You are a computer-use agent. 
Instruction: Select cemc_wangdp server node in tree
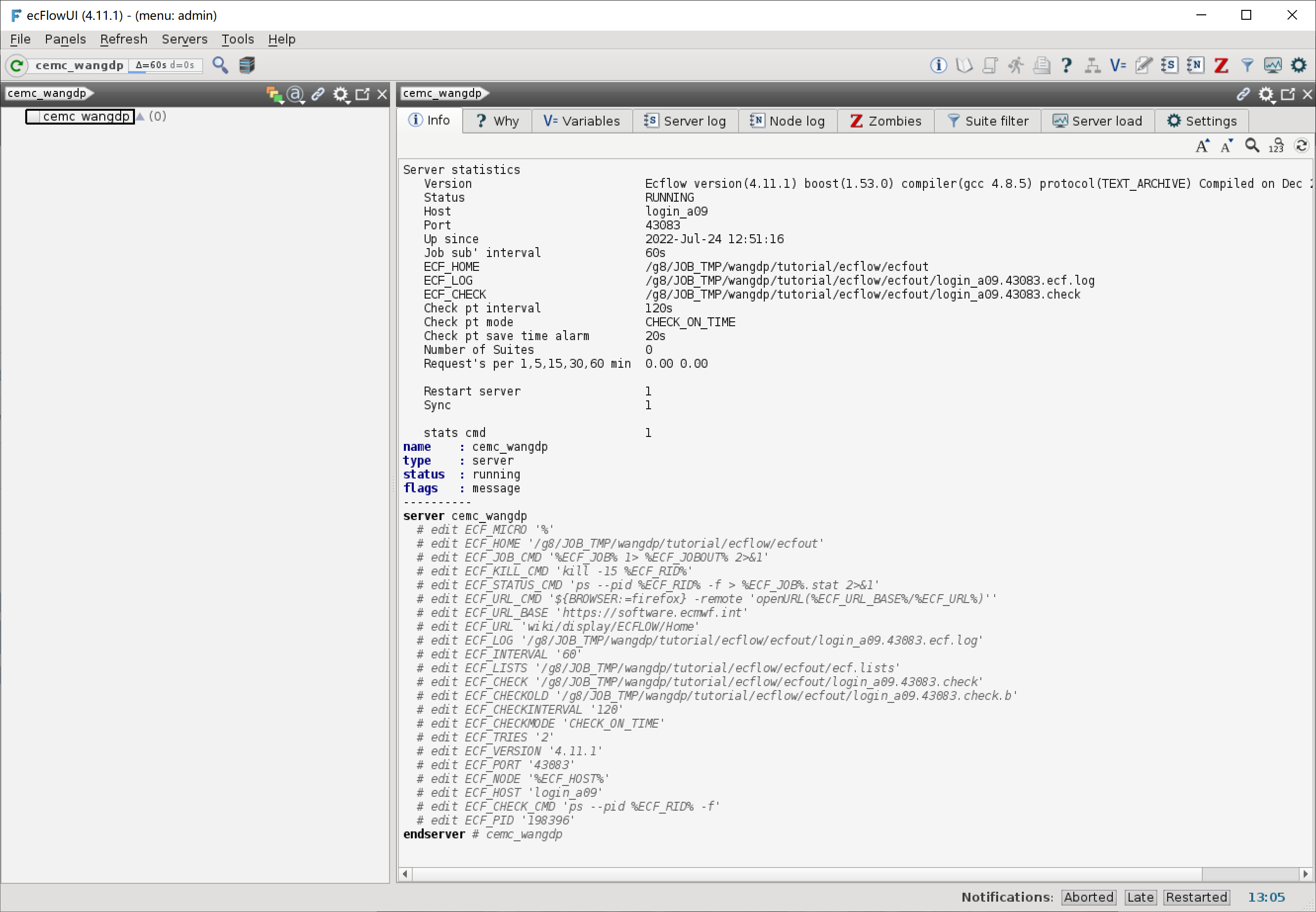click(x=80, y=117)
